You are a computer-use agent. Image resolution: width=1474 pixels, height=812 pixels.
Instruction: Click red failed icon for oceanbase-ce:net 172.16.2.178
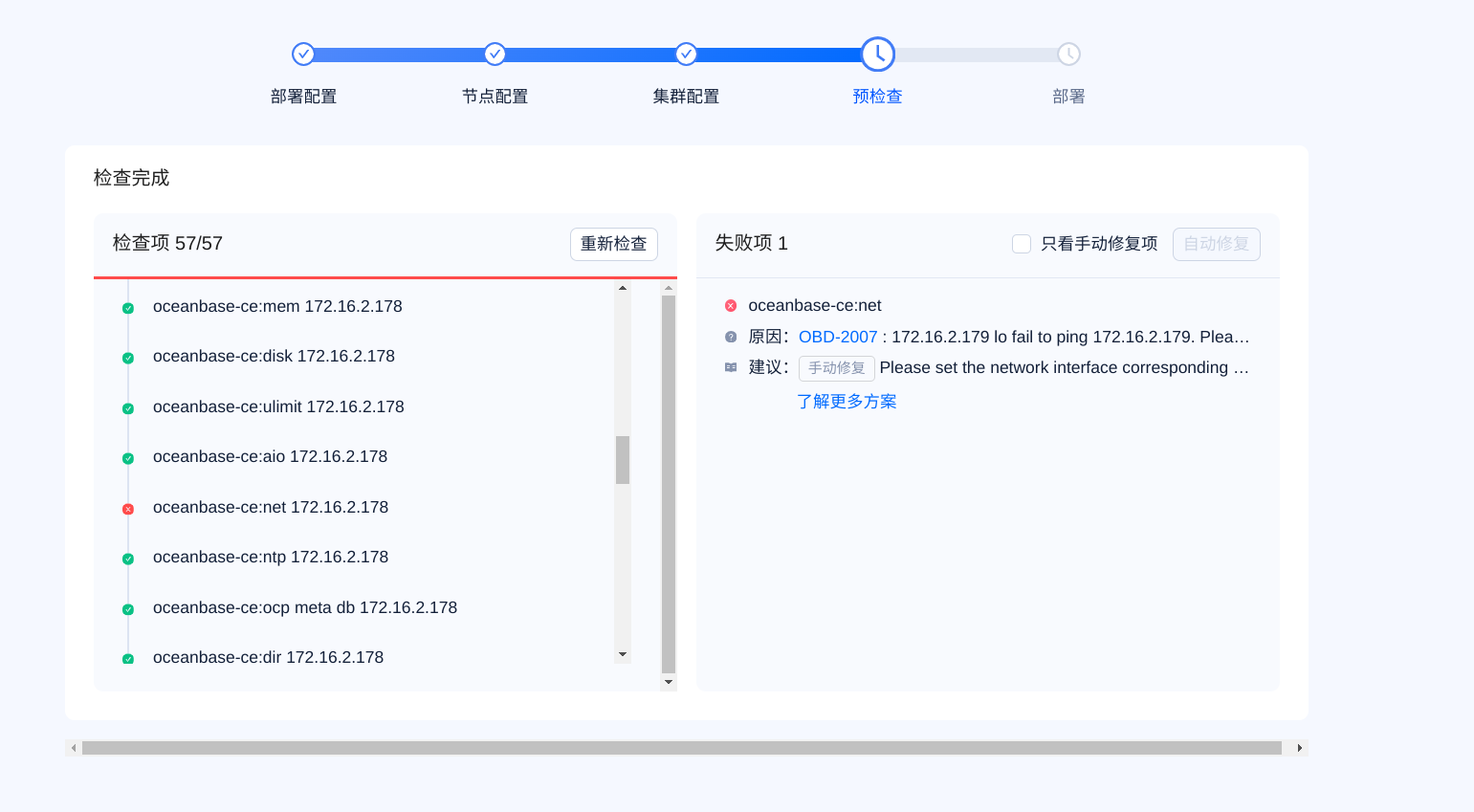tap(128, 509)
